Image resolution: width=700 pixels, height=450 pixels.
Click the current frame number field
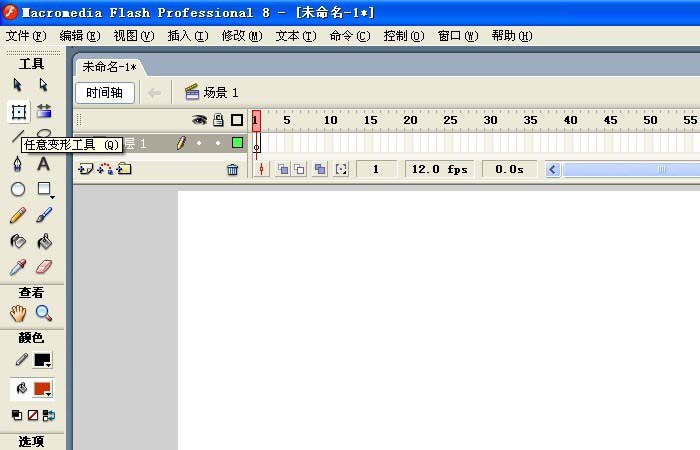pyautogui.click(x=376, y=169)
